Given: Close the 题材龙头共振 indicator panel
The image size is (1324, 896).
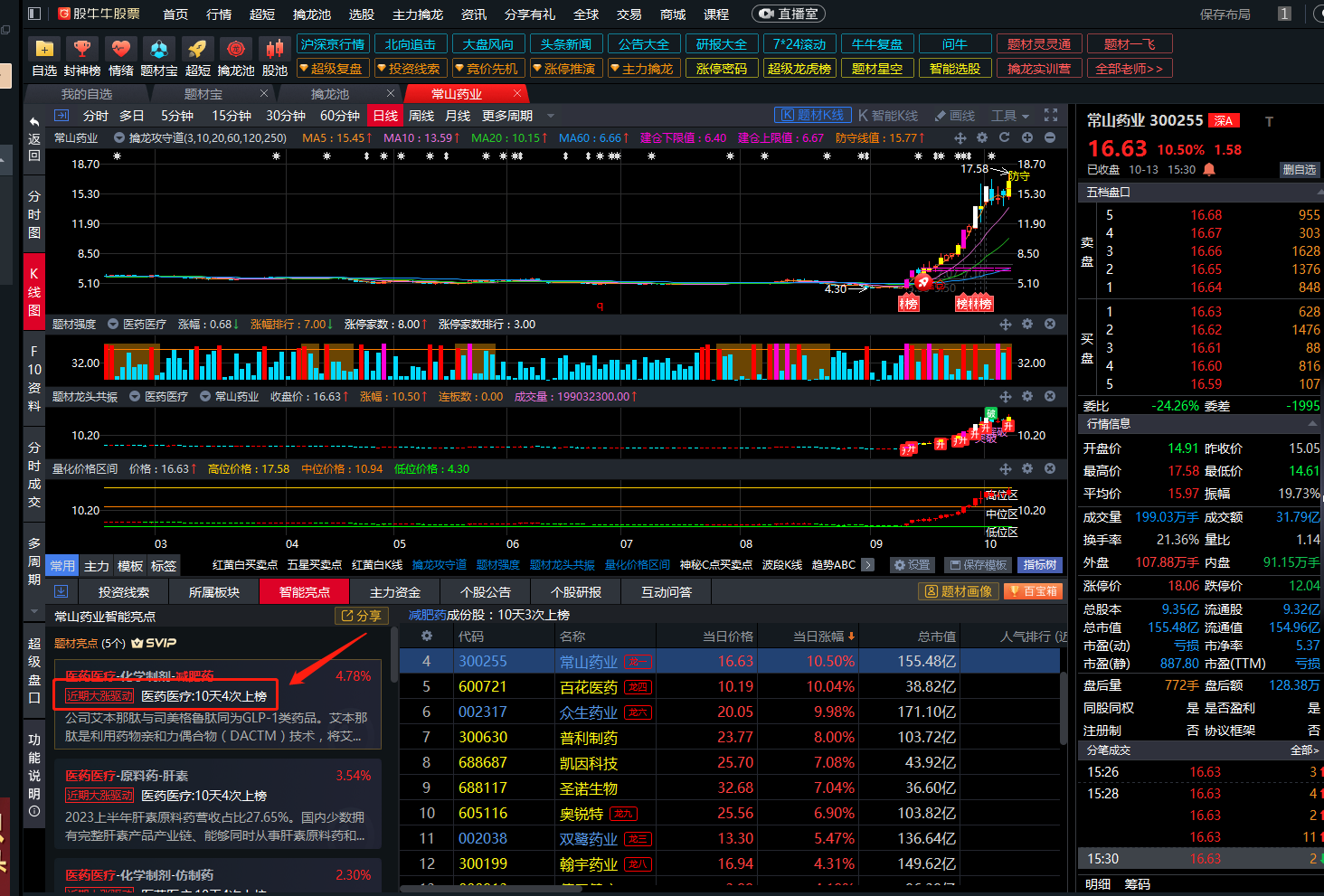Looking at the screenshot, I should click(x=1050, y=396).
